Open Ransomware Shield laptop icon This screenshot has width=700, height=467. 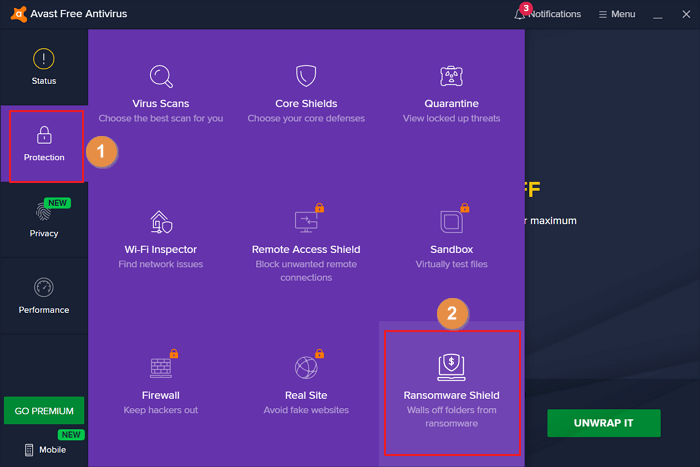[x=451, y=367]
